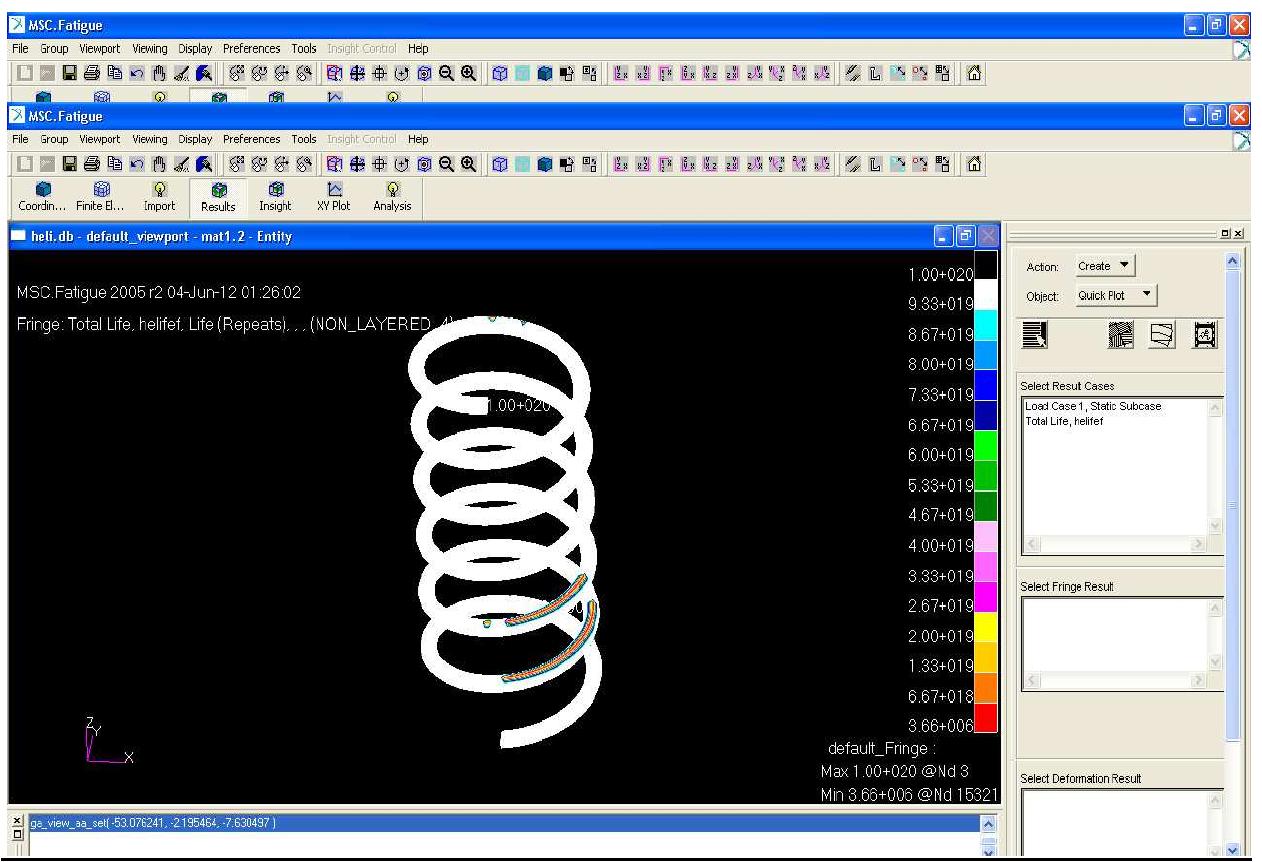1262x862 pixels.
Task: Open the Animation Options film icon in Results panel
Action: point(1207,335)
